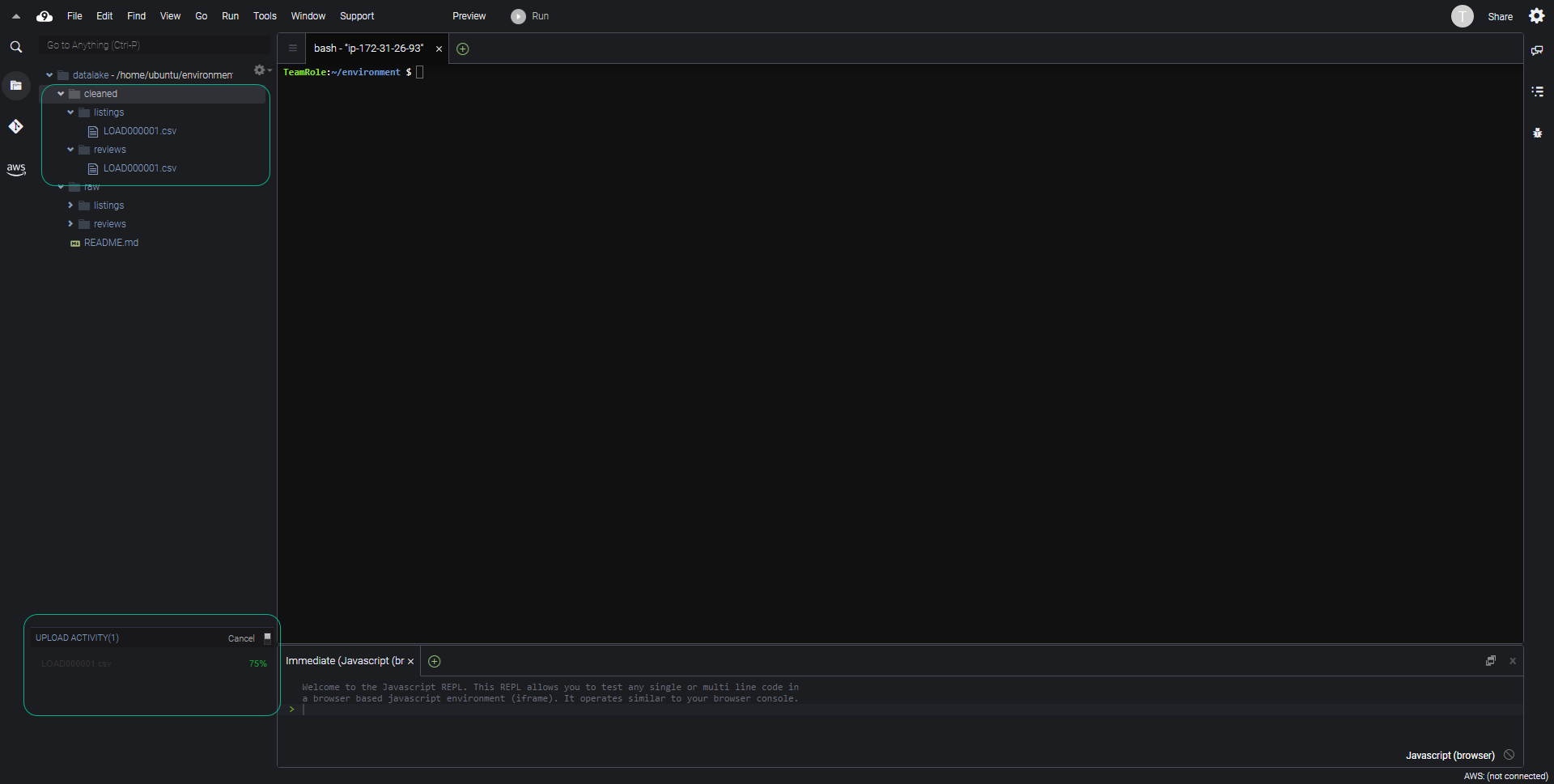Open the Outline panel icon in the right sidebar

1537,91
